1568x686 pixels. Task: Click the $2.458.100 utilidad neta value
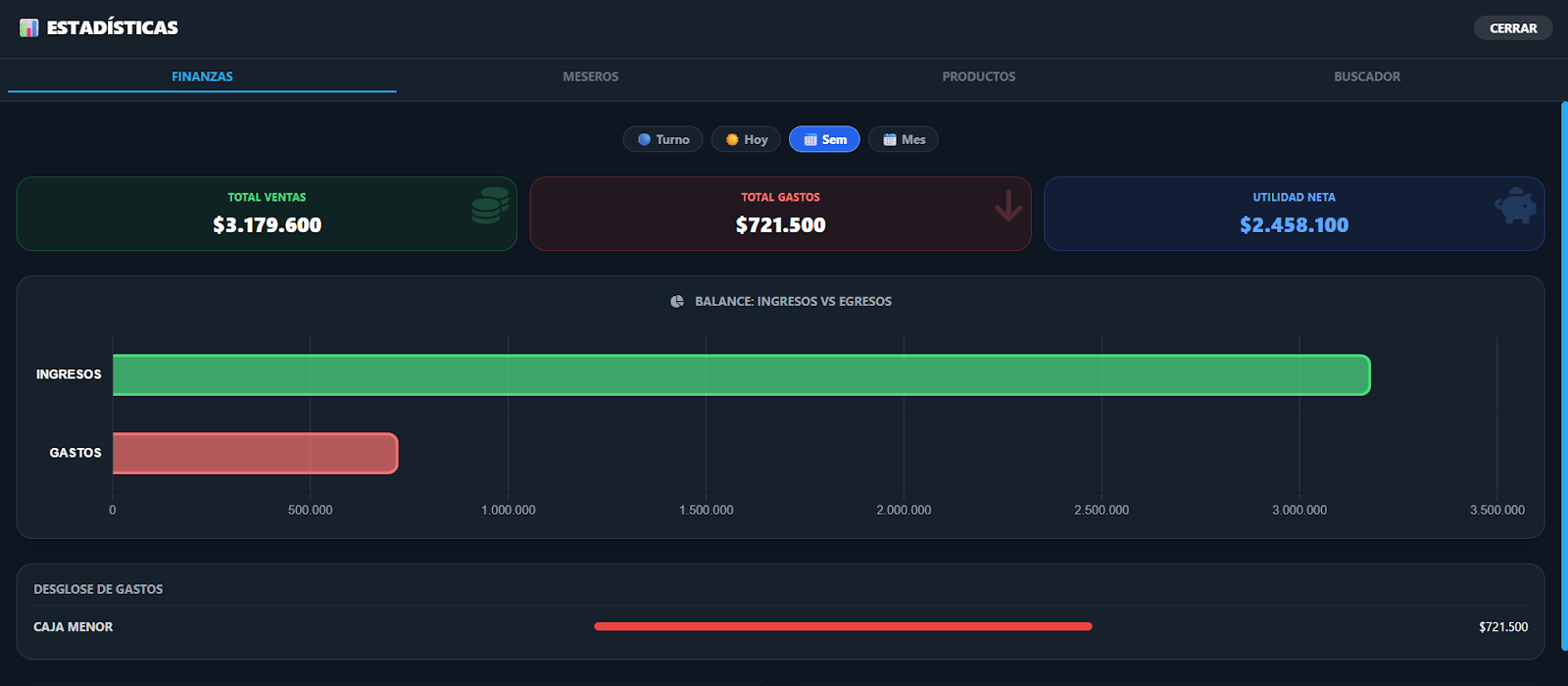1295,225
